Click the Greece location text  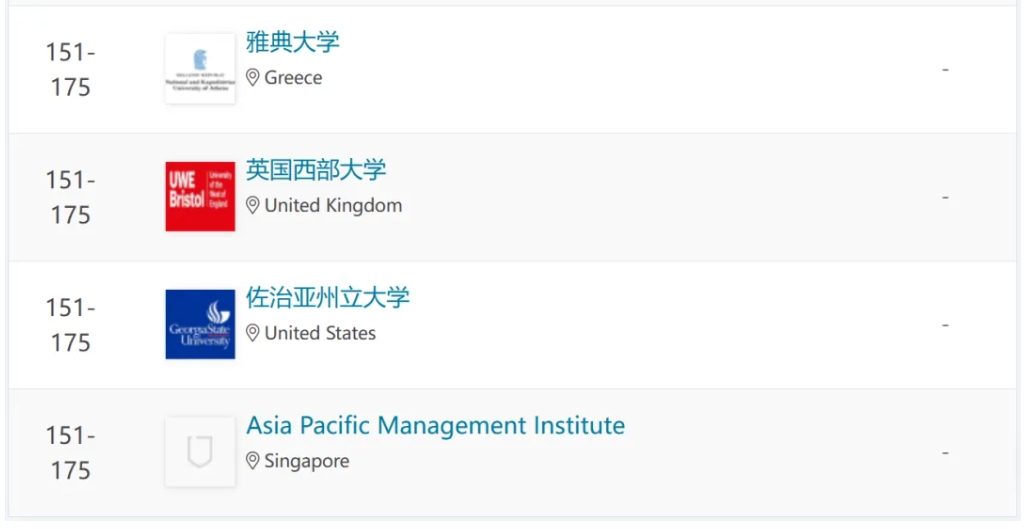[x=293, y=78]
